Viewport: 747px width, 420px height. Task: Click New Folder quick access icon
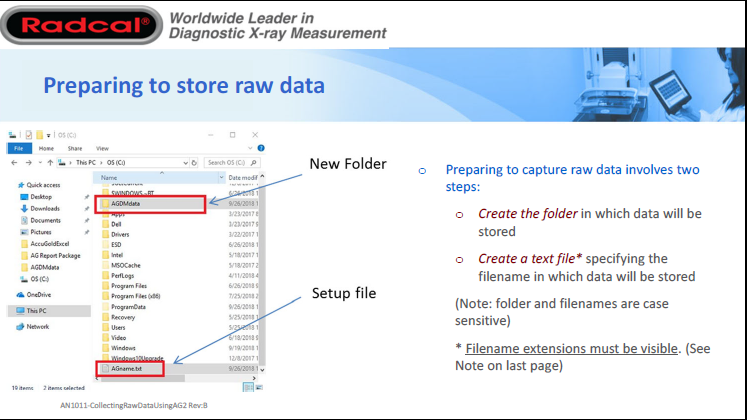(x=40, y=135)
